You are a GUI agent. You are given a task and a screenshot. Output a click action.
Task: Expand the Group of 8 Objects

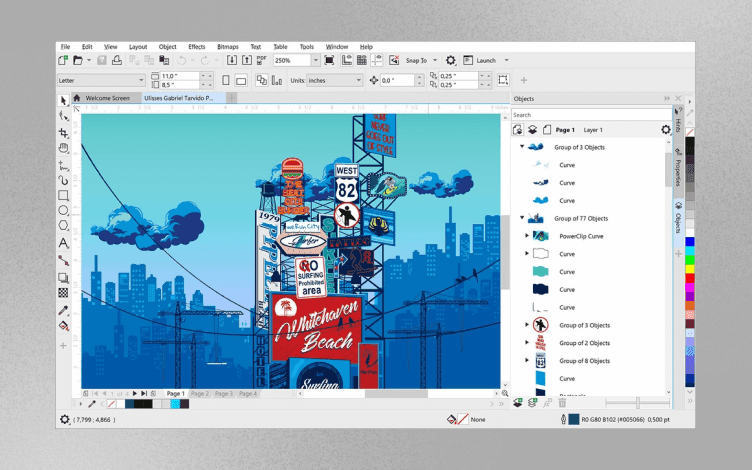point(527,360)
